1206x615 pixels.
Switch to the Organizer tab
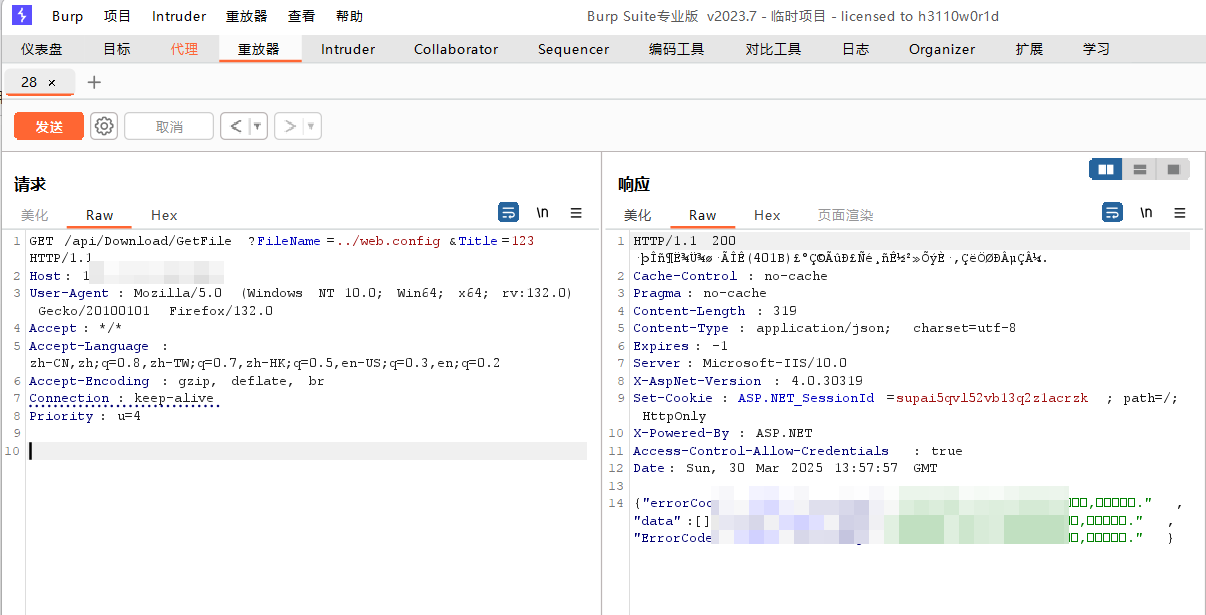(x=942, y=49)
